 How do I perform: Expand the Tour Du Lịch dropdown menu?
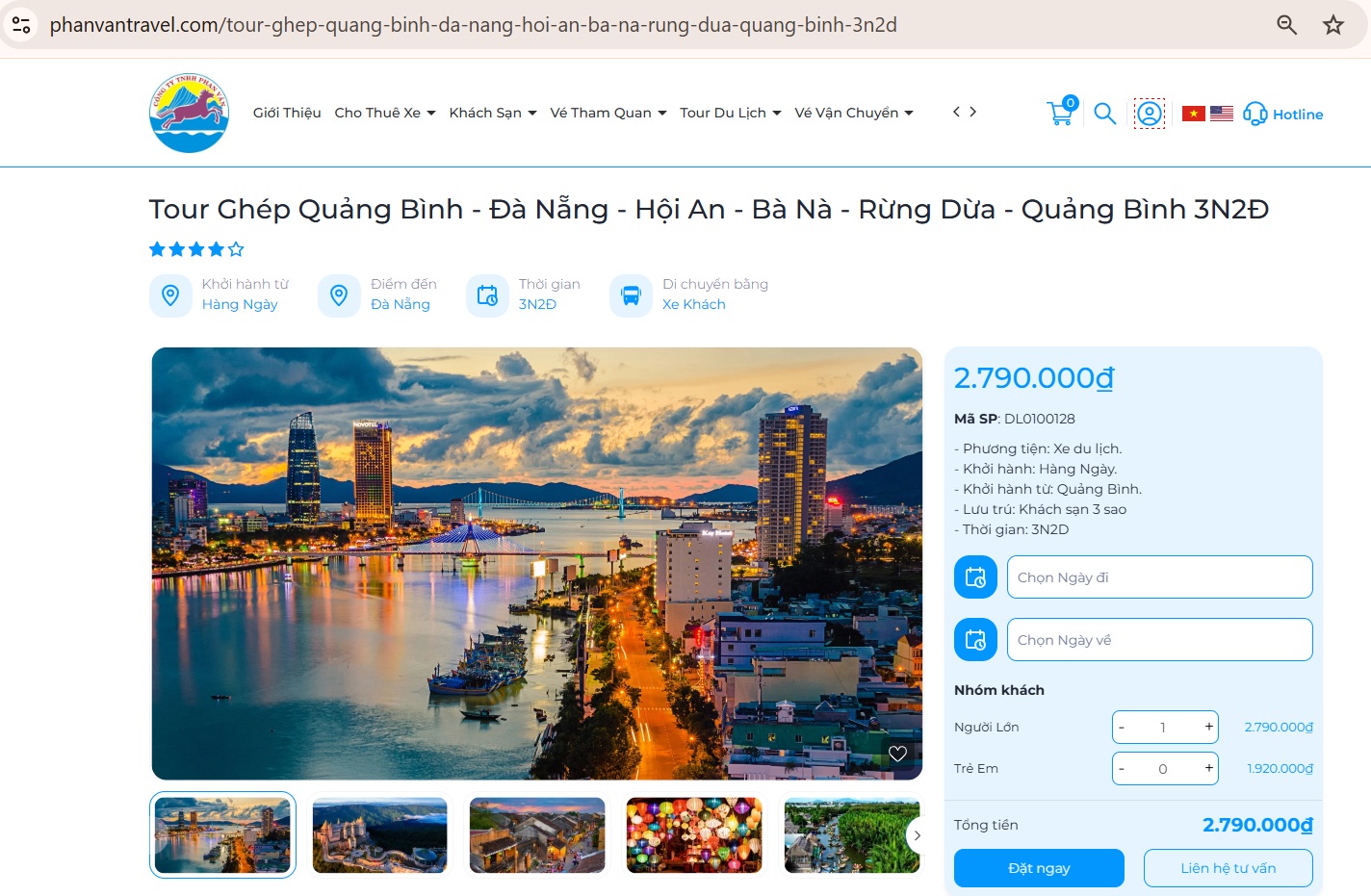pyautogui.click(x=731, y=113)
